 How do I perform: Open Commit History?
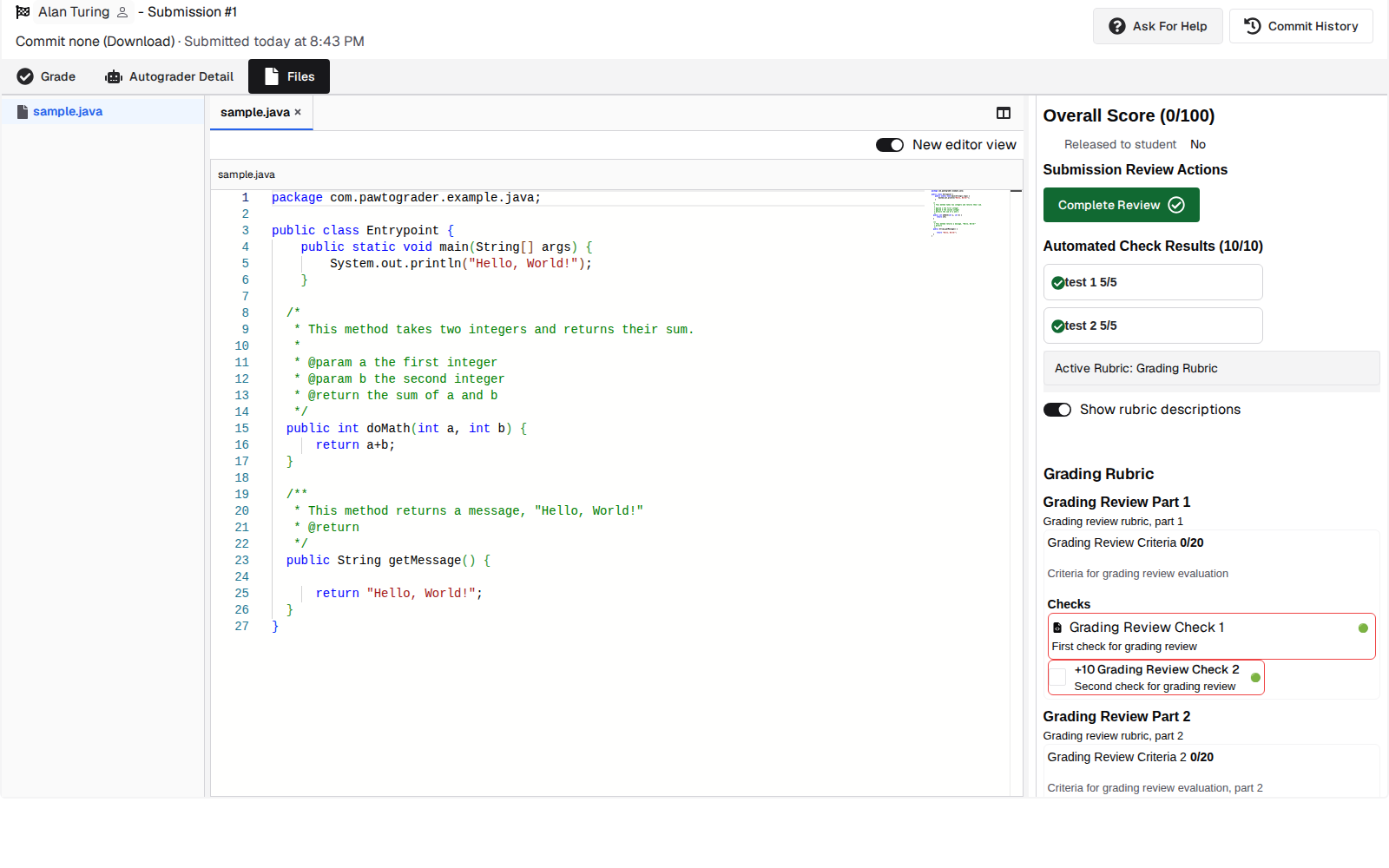[x=1300, y=26]
